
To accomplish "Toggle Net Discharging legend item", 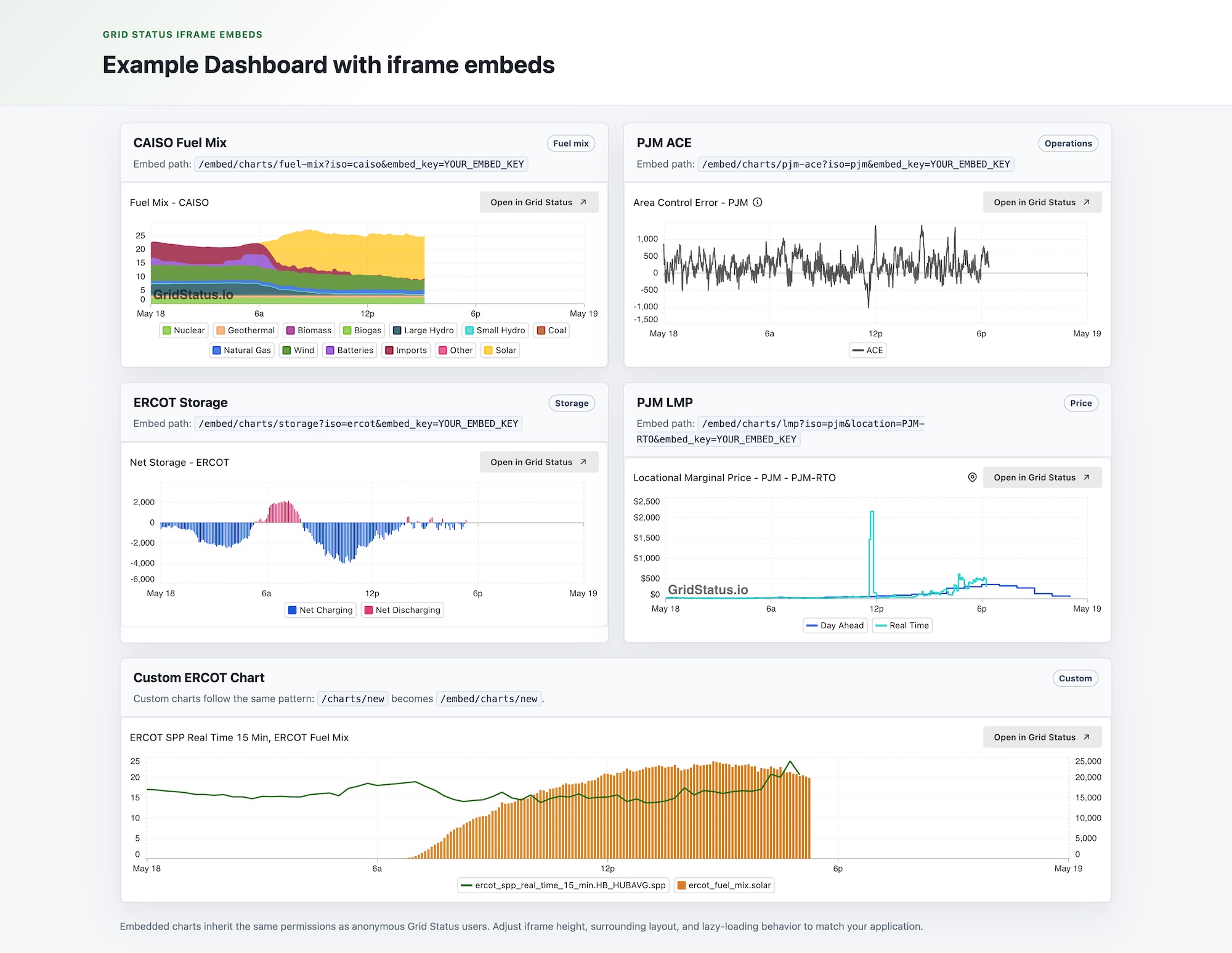I will (402, 610).
